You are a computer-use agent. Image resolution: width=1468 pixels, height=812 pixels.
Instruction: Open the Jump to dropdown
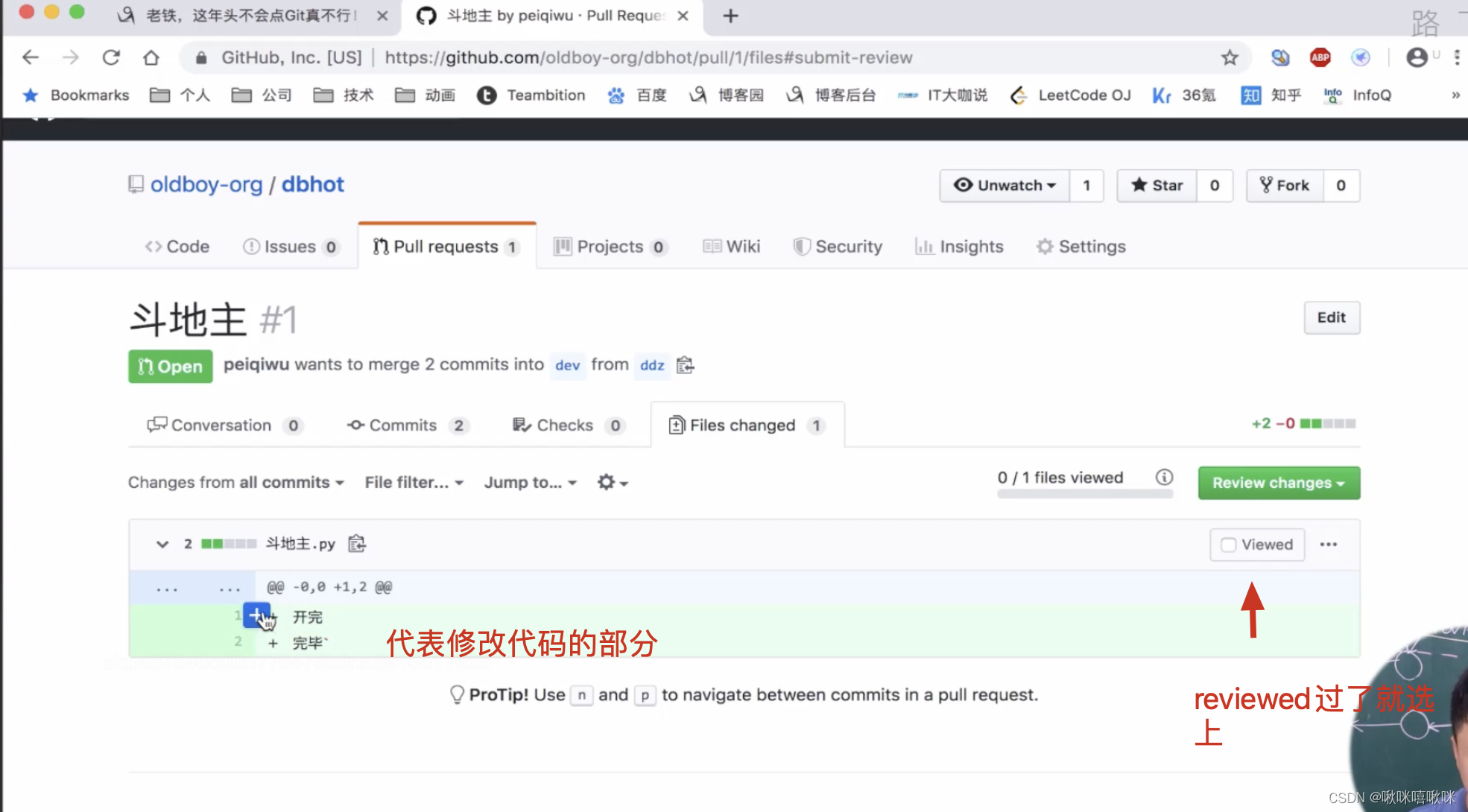[531, 483]
